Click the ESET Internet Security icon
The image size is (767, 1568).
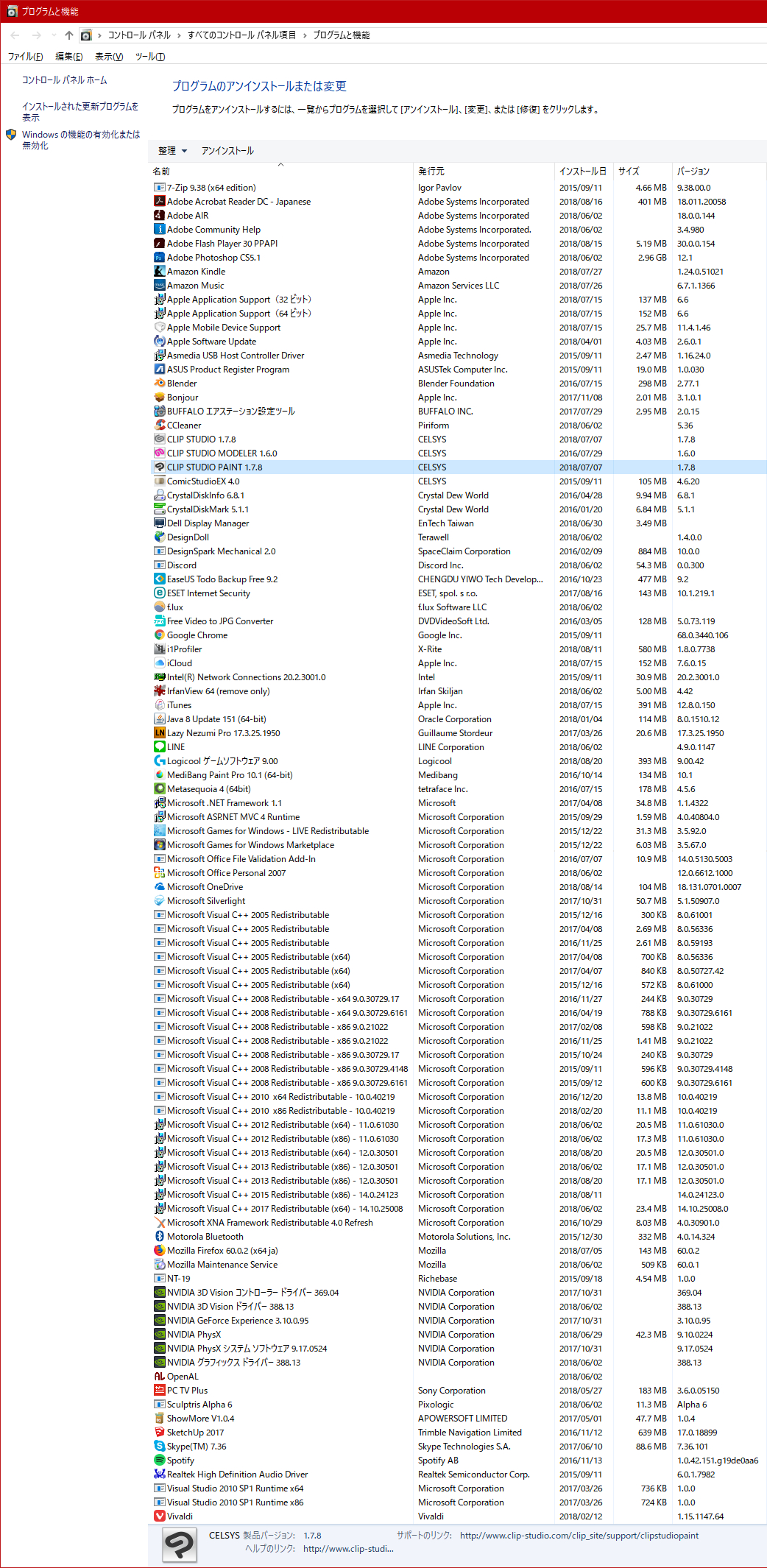(159, 593)
